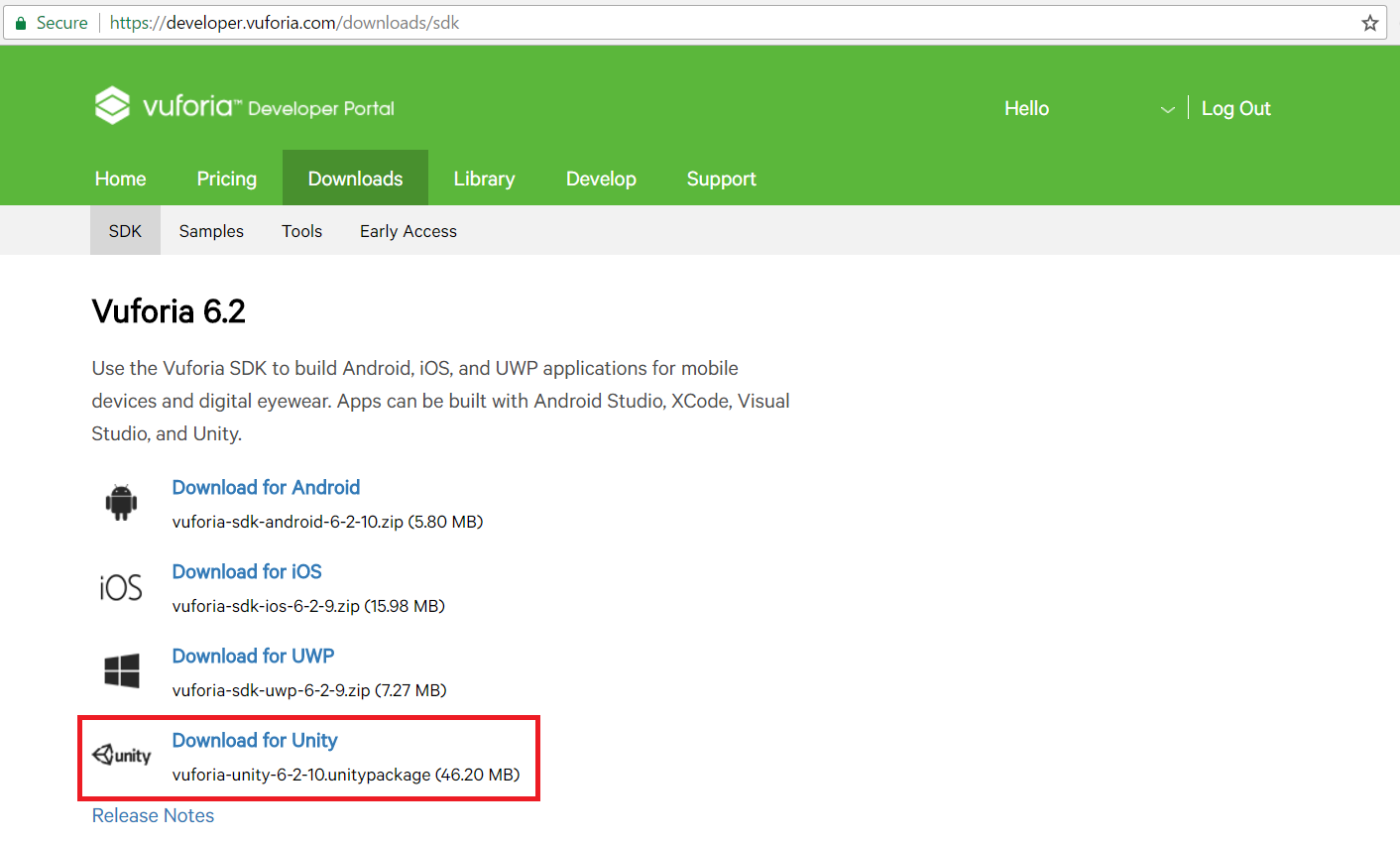Open the Library section
Image resolution: width=1400 pixels, height=842 pixels.
(484, 179)
